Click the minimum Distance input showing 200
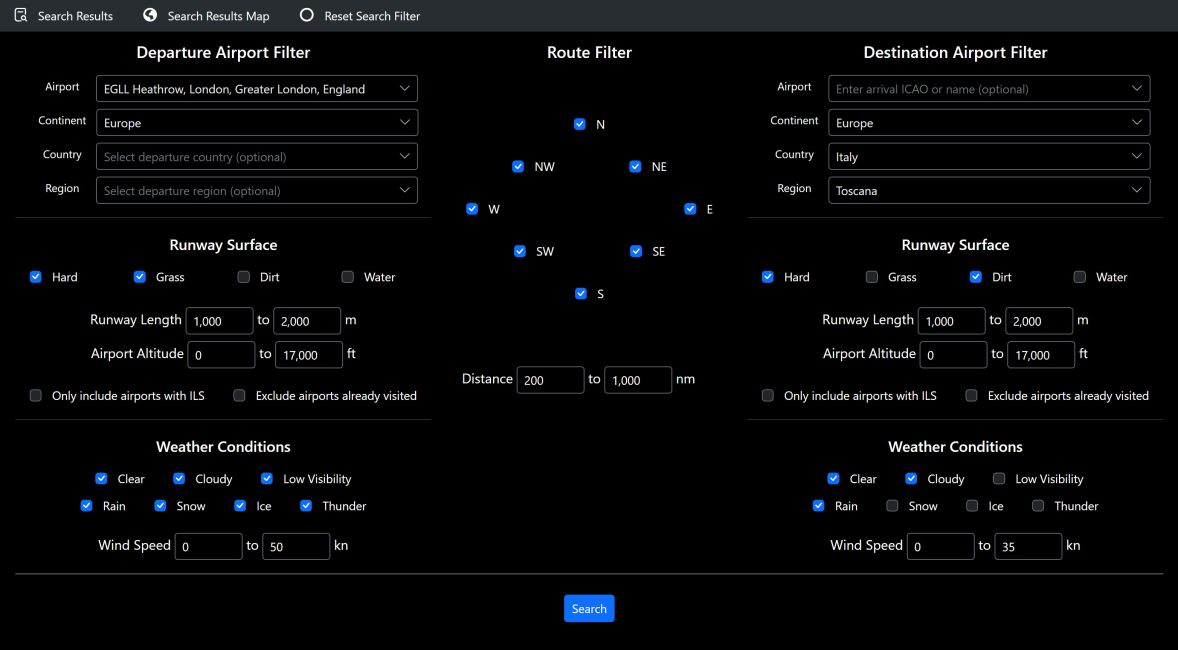The height and width of the screenshot is (650, 1178). tap(550, 380)
